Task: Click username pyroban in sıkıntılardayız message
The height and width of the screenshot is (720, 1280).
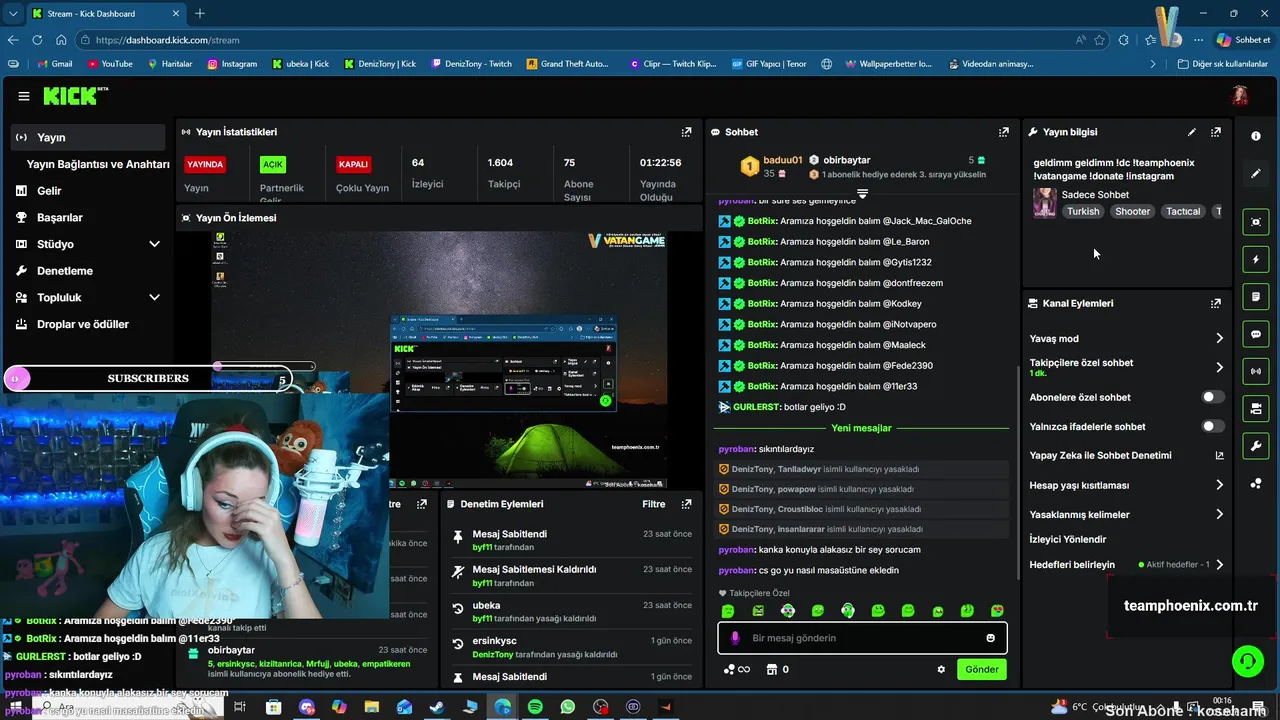Action: coord(736,449)
